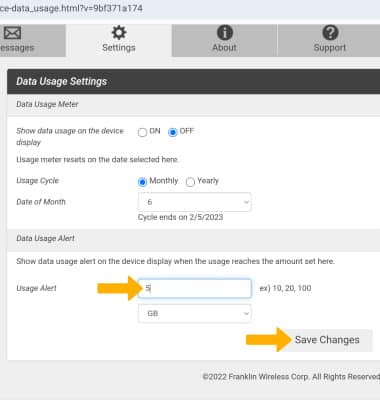Screen dimensions: 380x400
Task: Click 'Show data usage on the device display' label
Action: (x=70, y=136)
